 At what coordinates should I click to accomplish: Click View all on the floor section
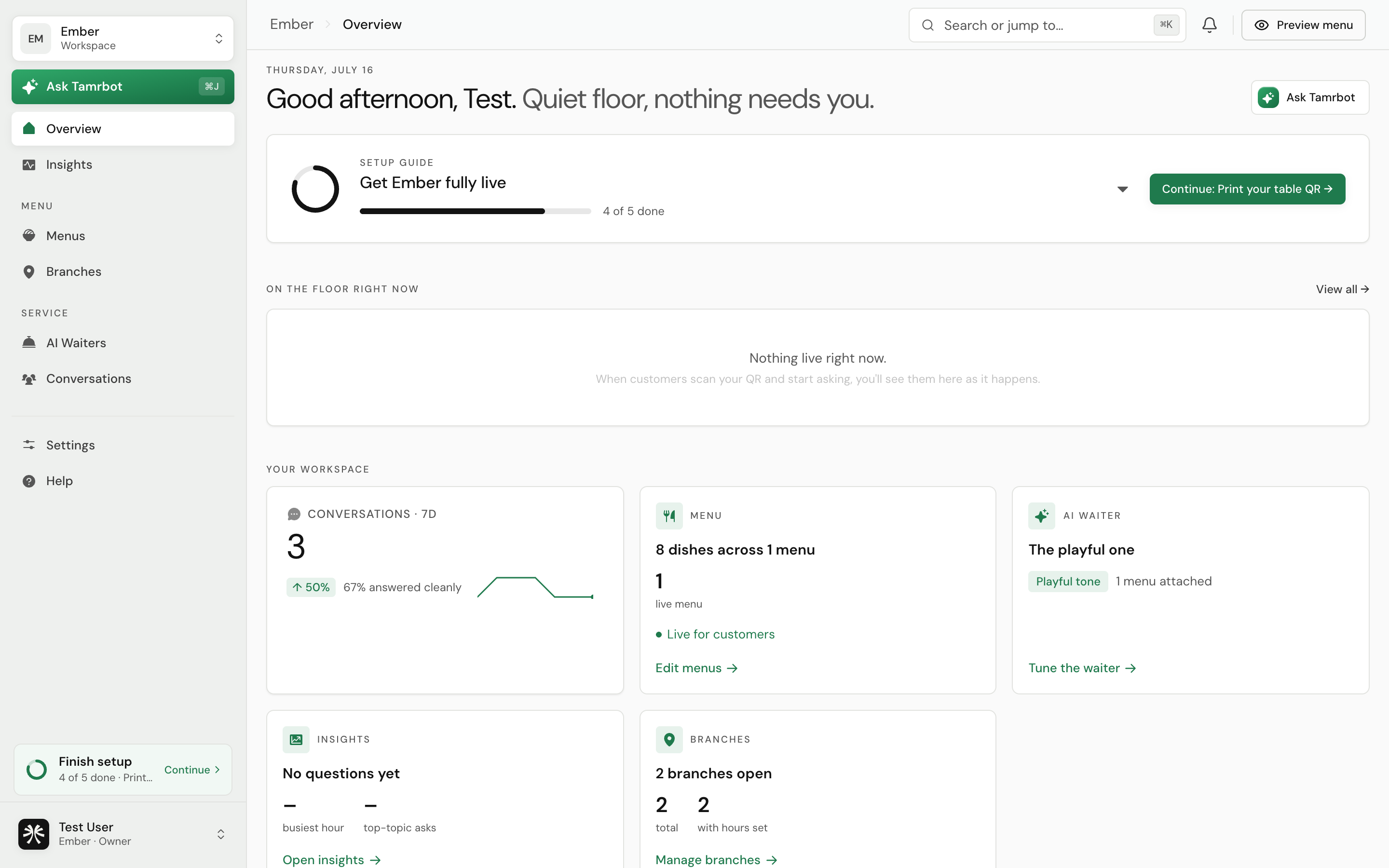point(1342,289)
